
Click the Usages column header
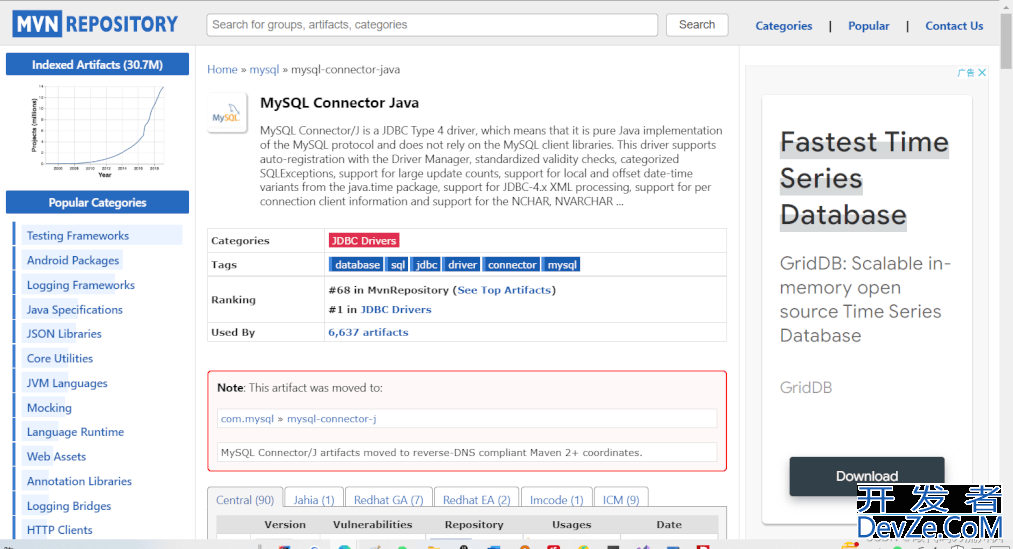[x=572, y=524]
